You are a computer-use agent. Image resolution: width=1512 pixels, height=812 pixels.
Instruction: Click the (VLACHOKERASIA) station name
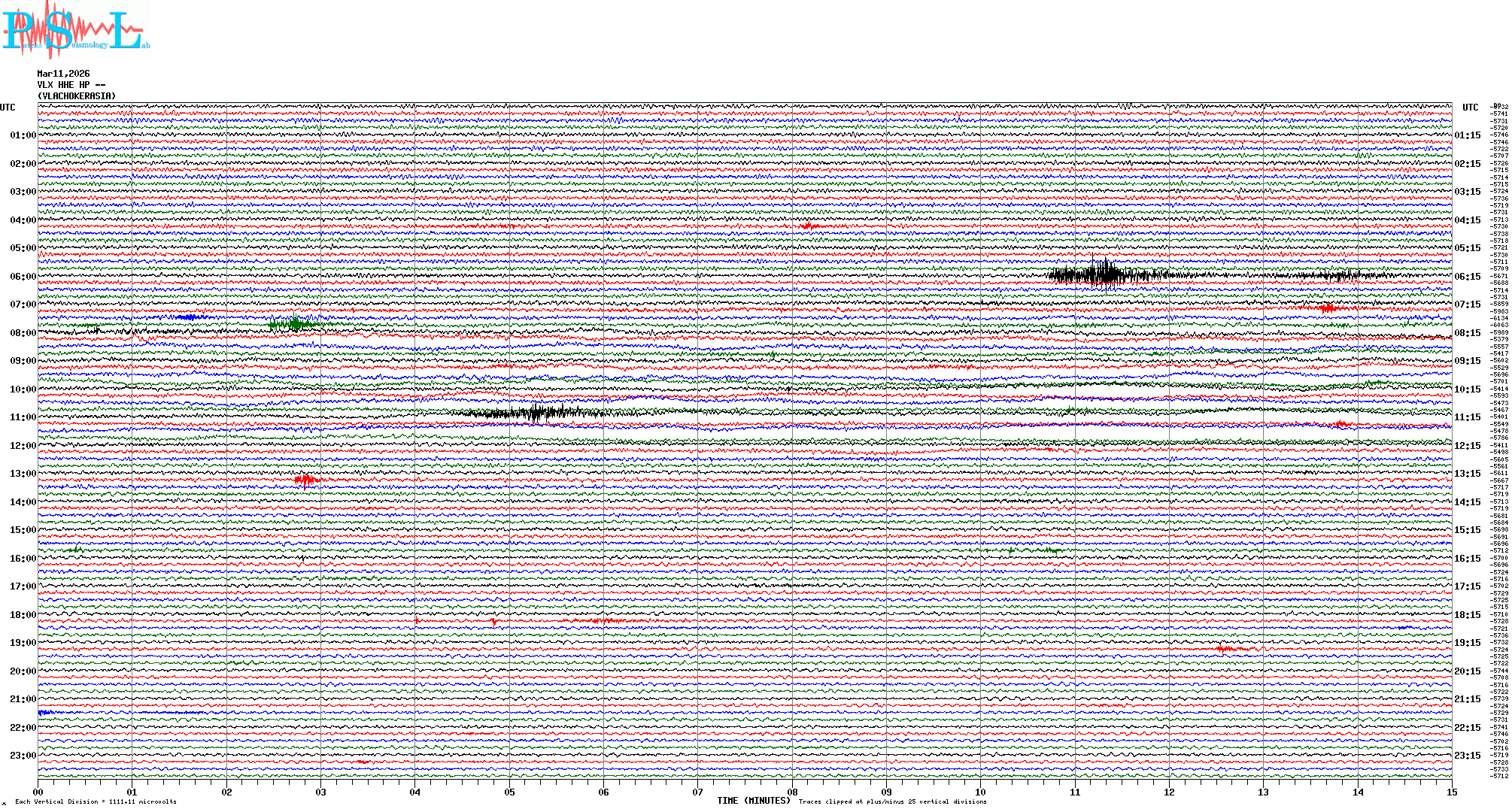point(77,96)
